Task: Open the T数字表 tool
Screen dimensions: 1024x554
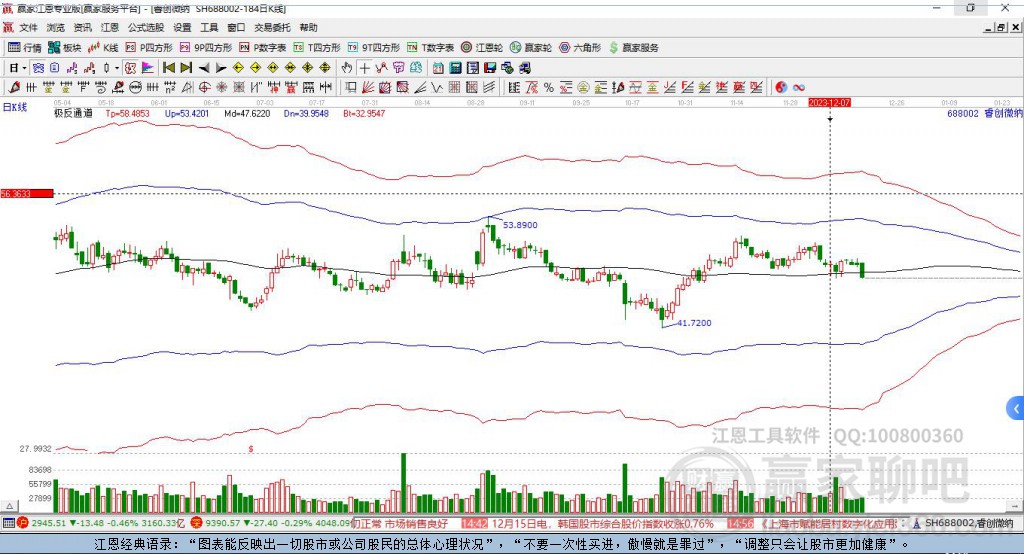Action: [x=430, y=48]
